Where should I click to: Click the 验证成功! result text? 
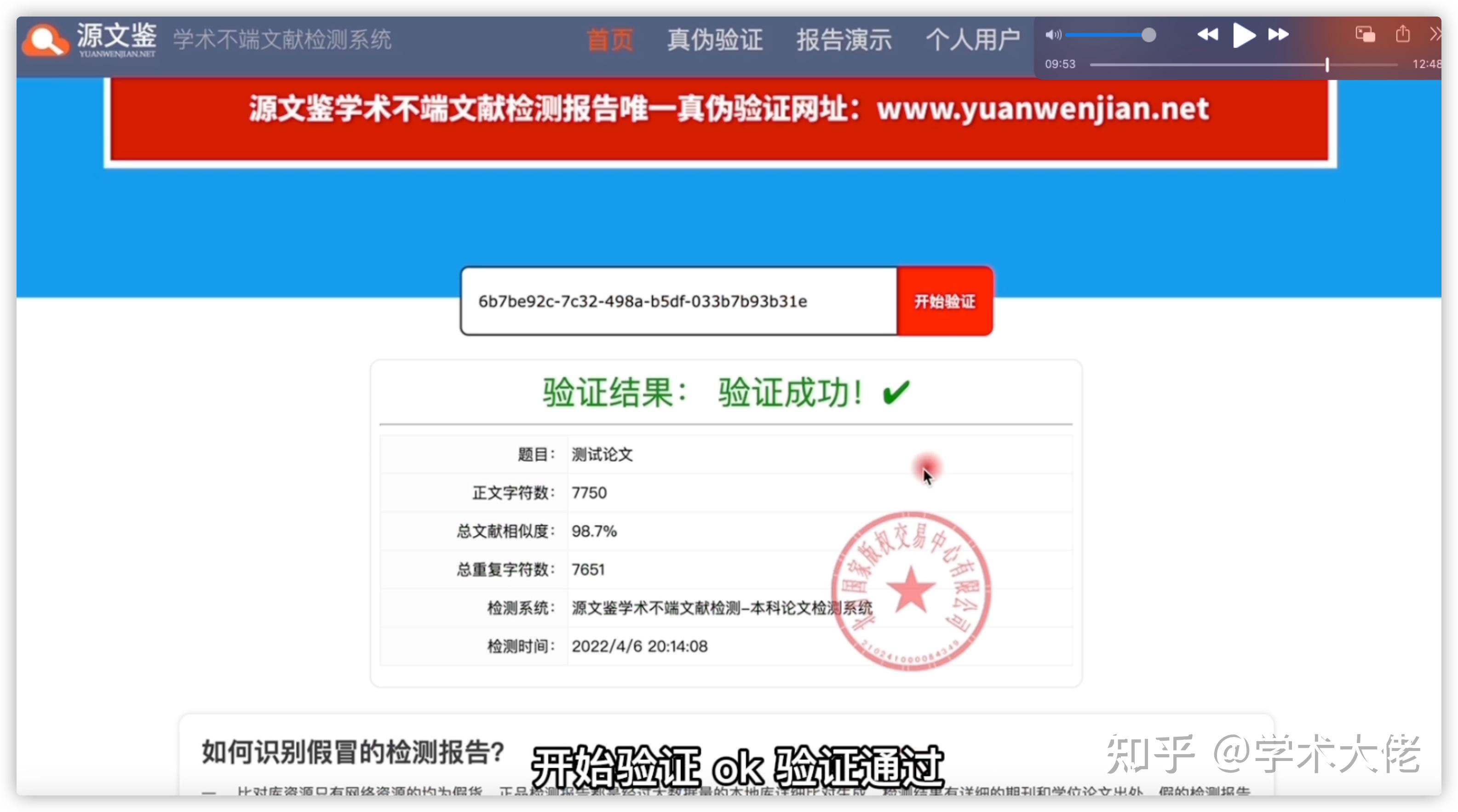791,392
